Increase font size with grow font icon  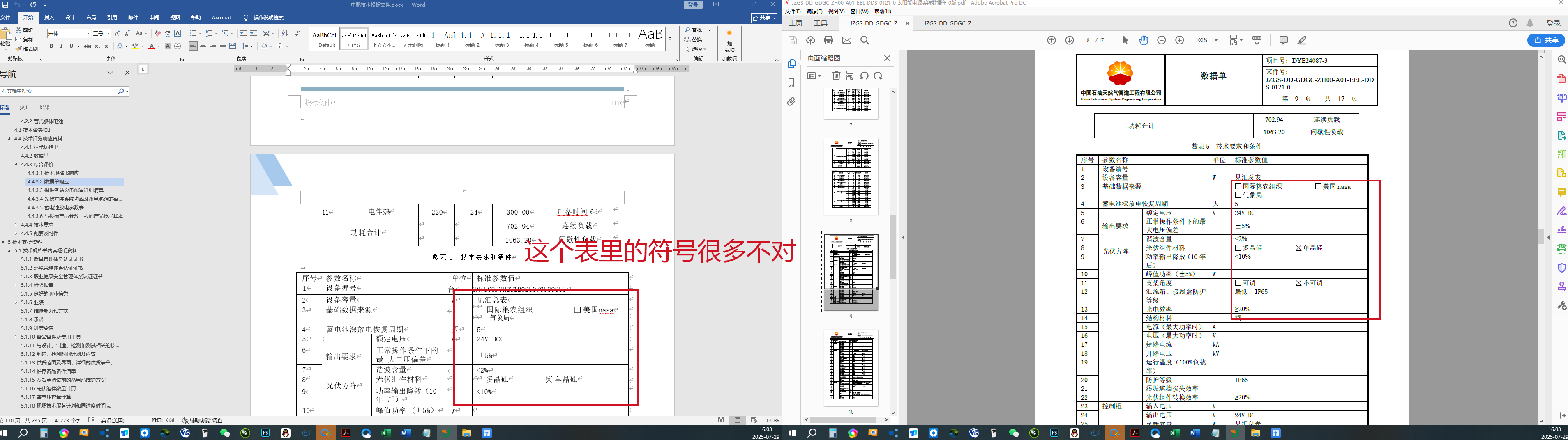click(x=118, y=33)
